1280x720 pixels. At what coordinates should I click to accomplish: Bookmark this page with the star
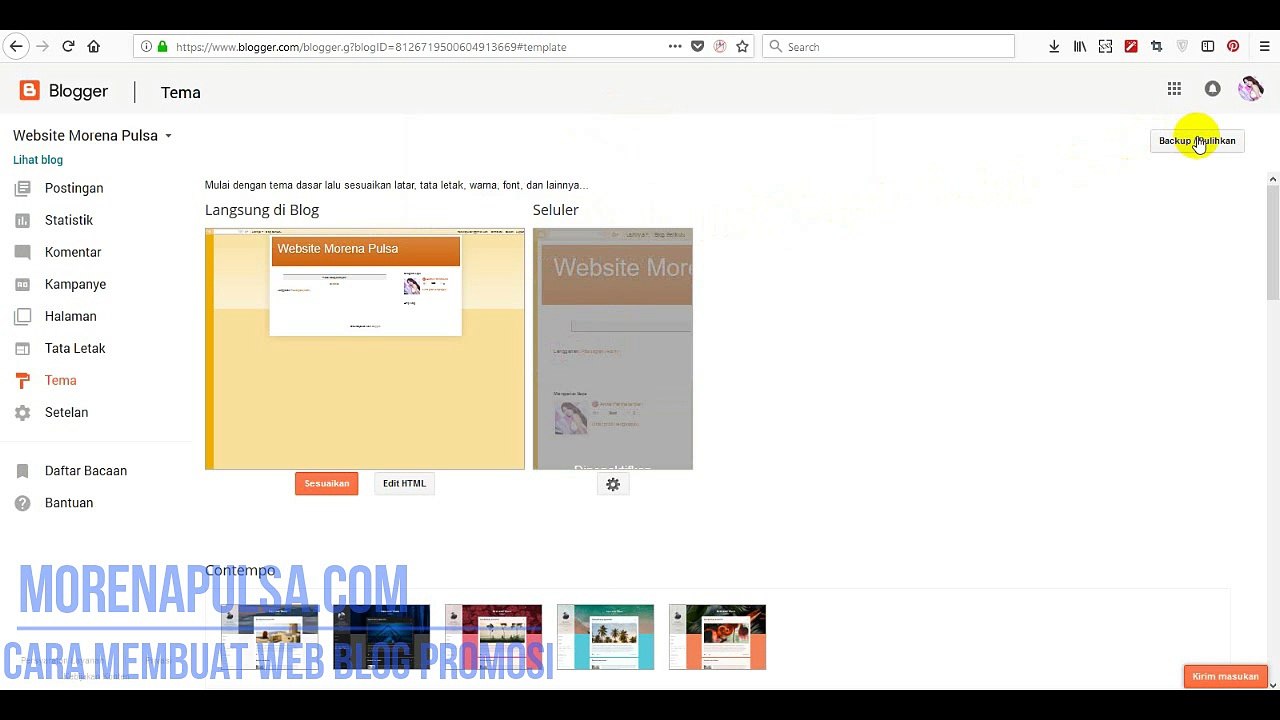point(742,46)
